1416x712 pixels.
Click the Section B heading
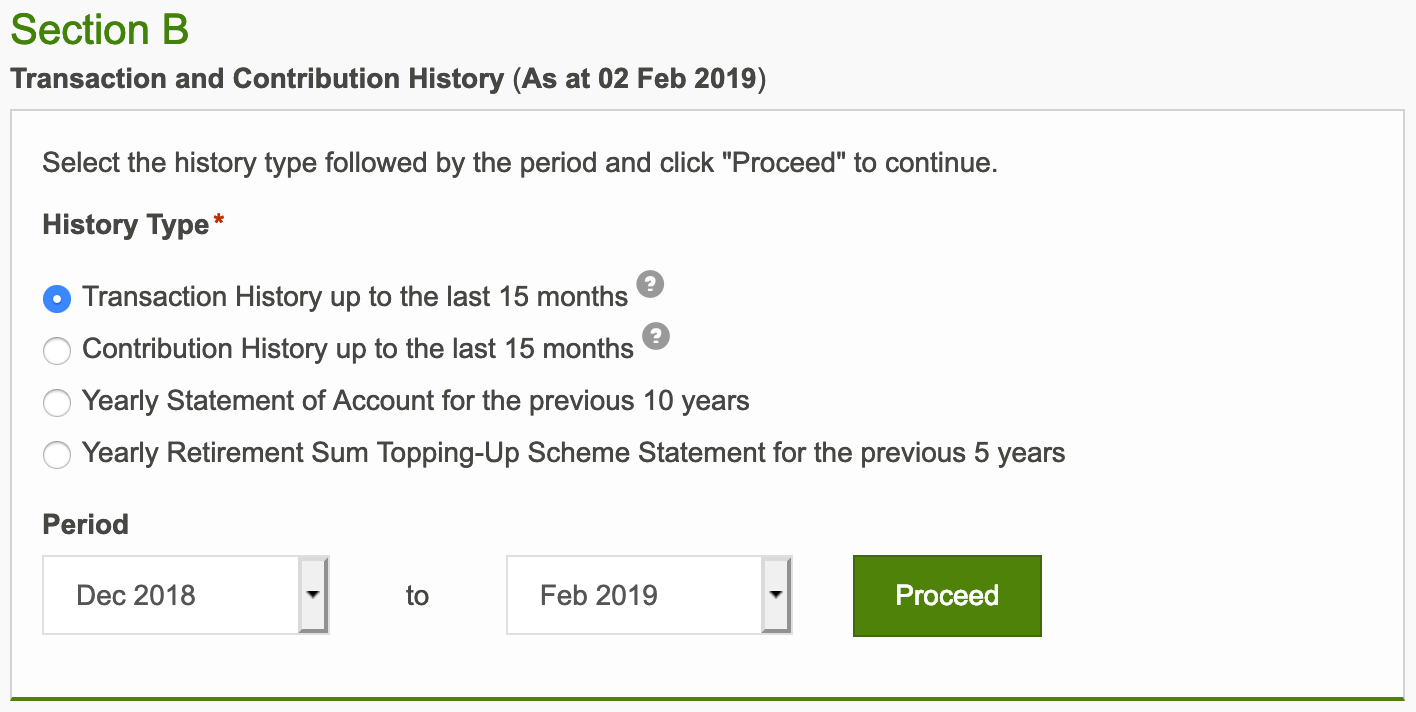[x=100, y=30]
